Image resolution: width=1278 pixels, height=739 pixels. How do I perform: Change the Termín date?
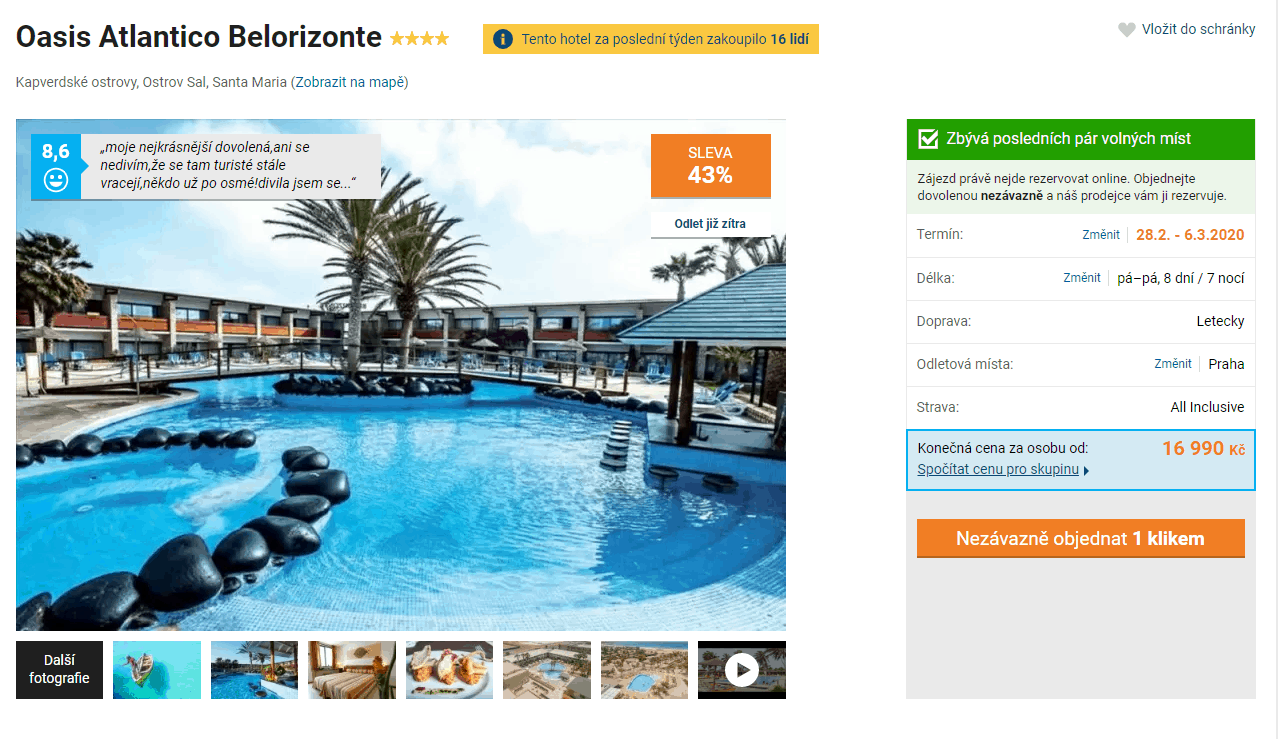pyautogui.click(x=1101, y=235)
